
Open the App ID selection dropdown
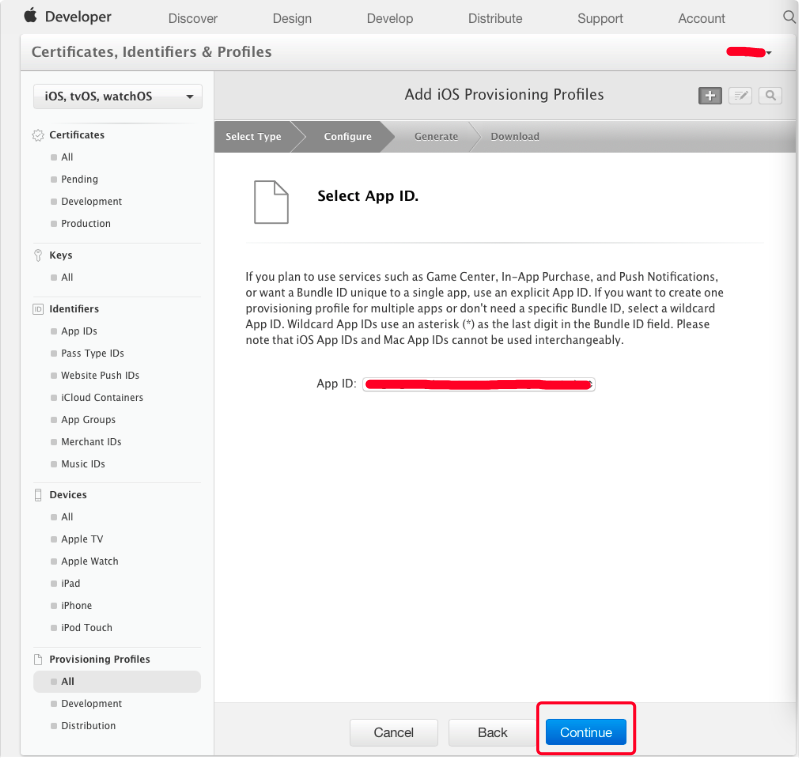[478, 384]
